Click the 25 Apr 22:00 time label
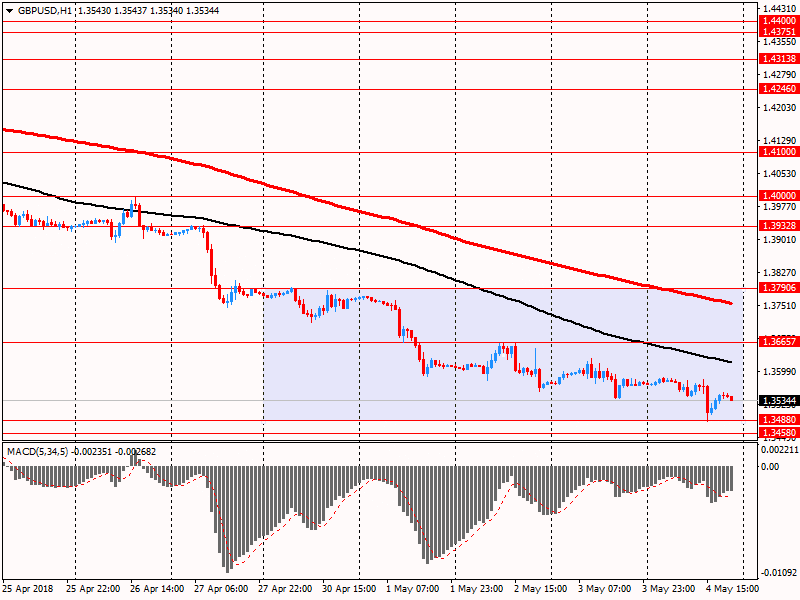 pos(93,589)
